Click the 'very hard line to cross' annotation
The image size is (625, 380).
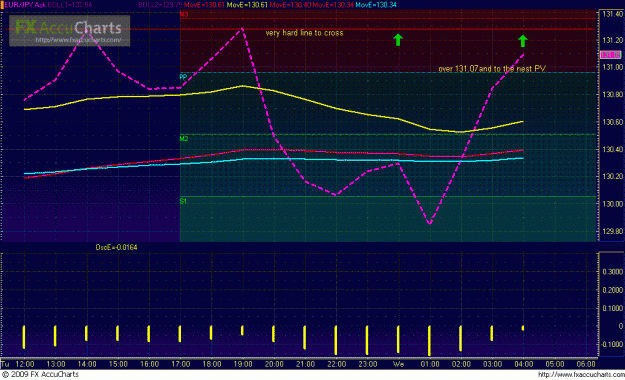pos(304,33)
